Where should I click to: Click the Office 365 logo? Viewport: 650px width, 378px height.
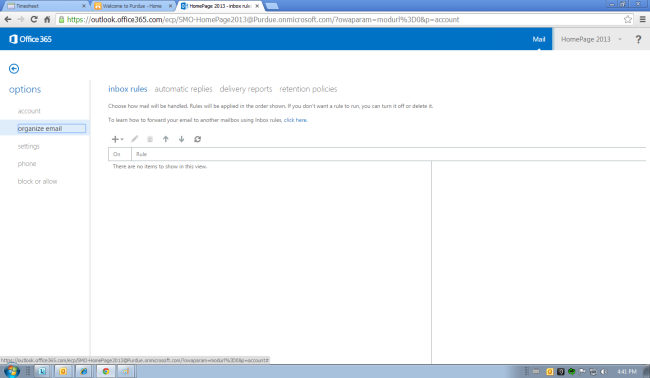point(30,39)
